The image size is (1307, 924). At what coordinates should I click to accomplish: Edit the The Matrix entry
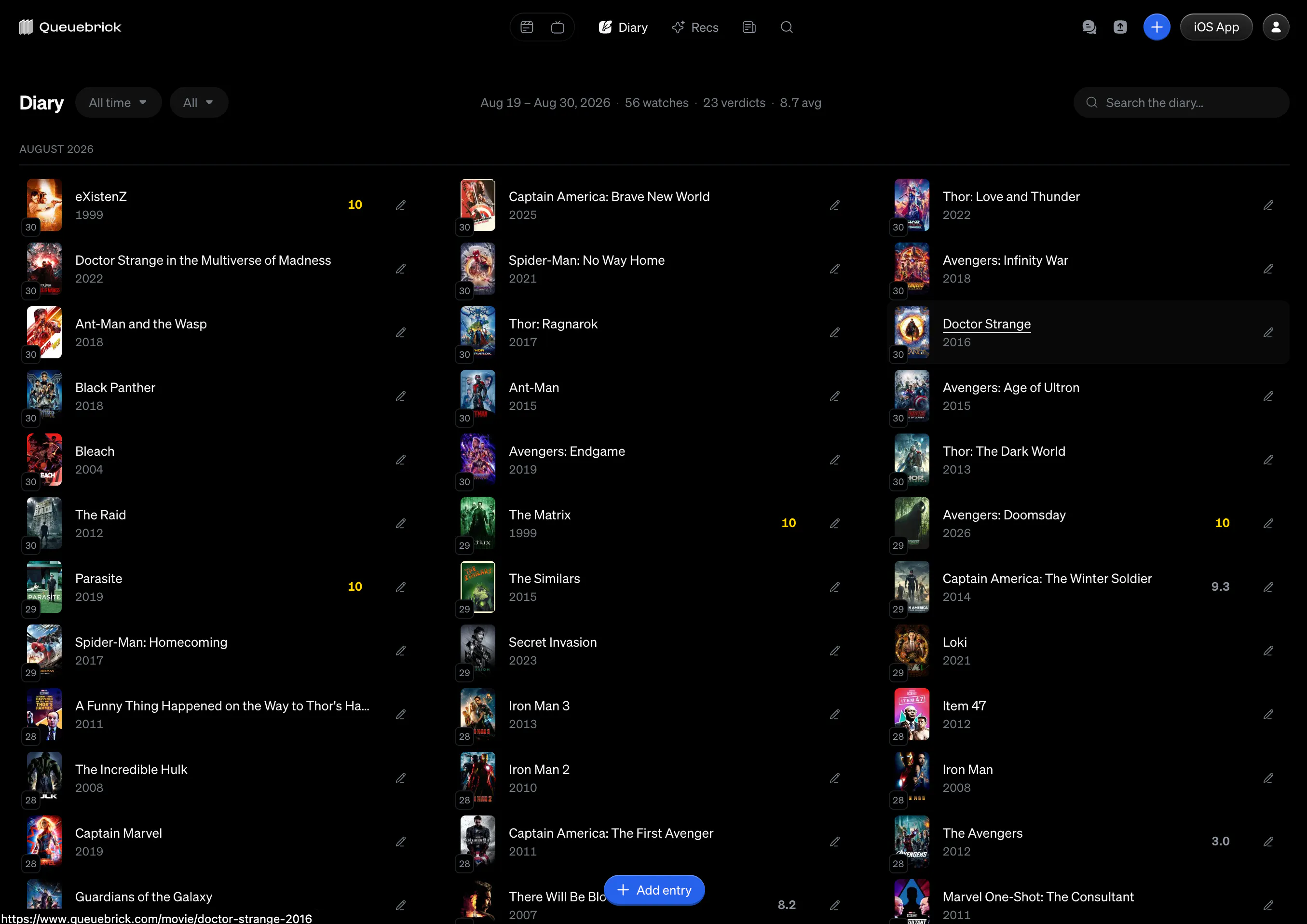click(x=834, y=523)
